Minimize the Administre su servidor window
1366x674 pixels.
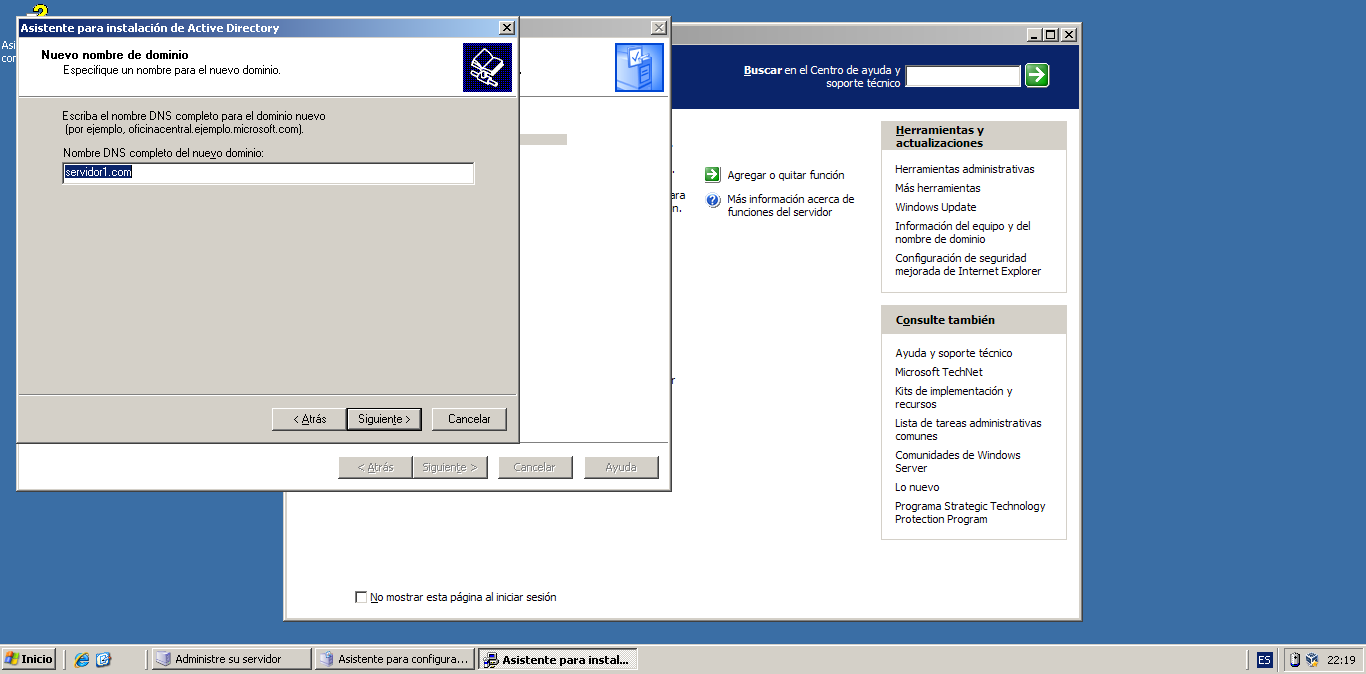coord(1033,34)
